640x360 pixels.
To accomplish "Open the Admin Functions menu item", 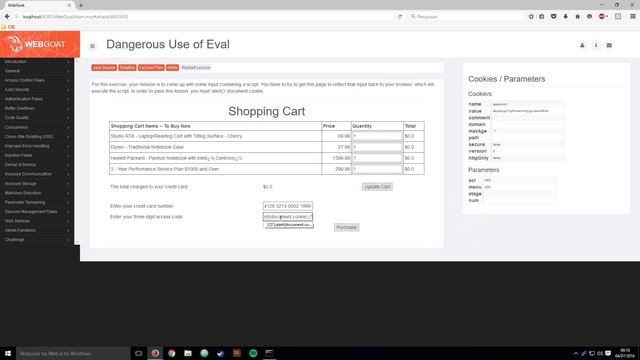I will pos(37,230).
